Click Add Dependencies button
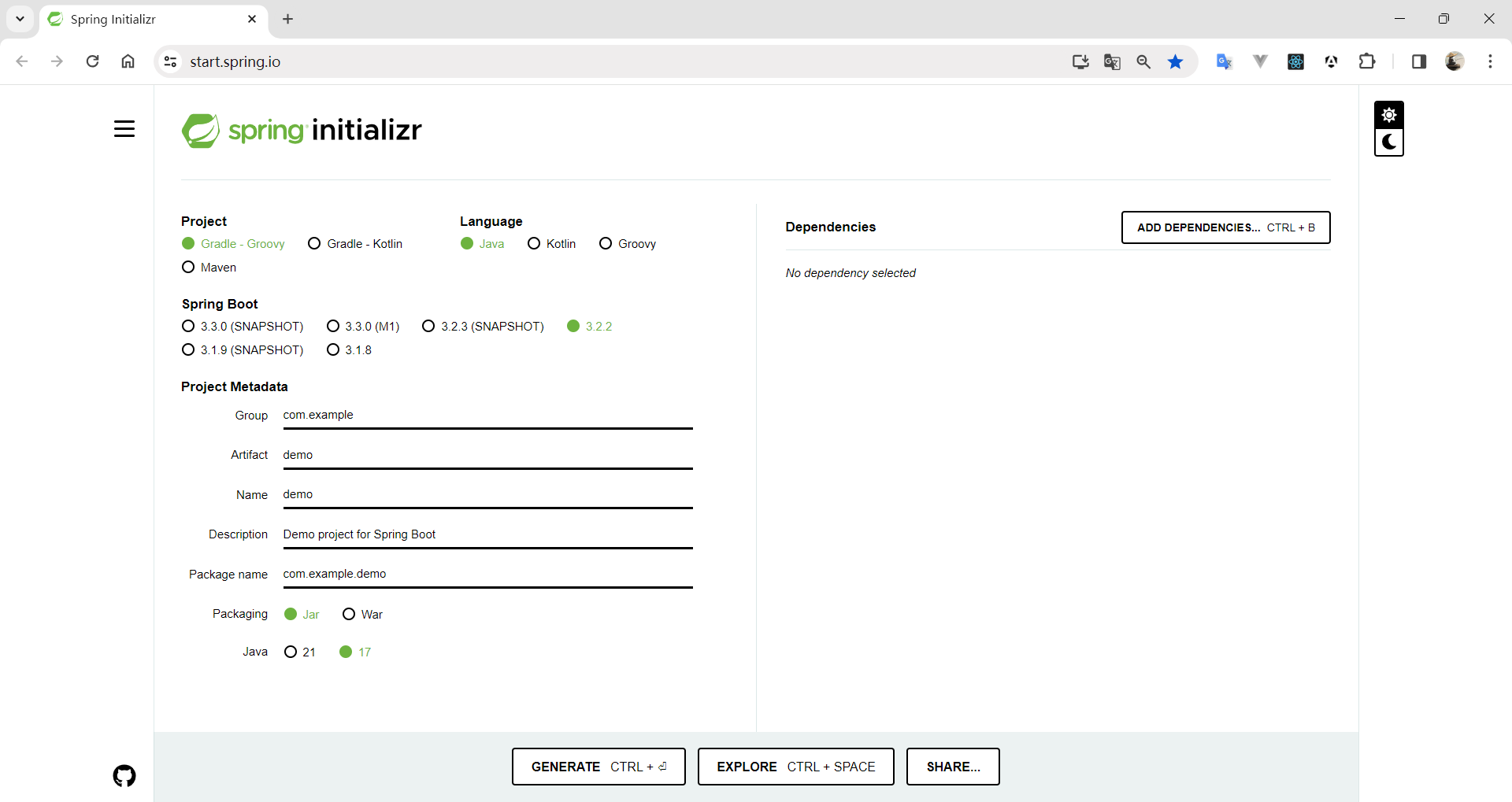 click(x=1225, y=227)
